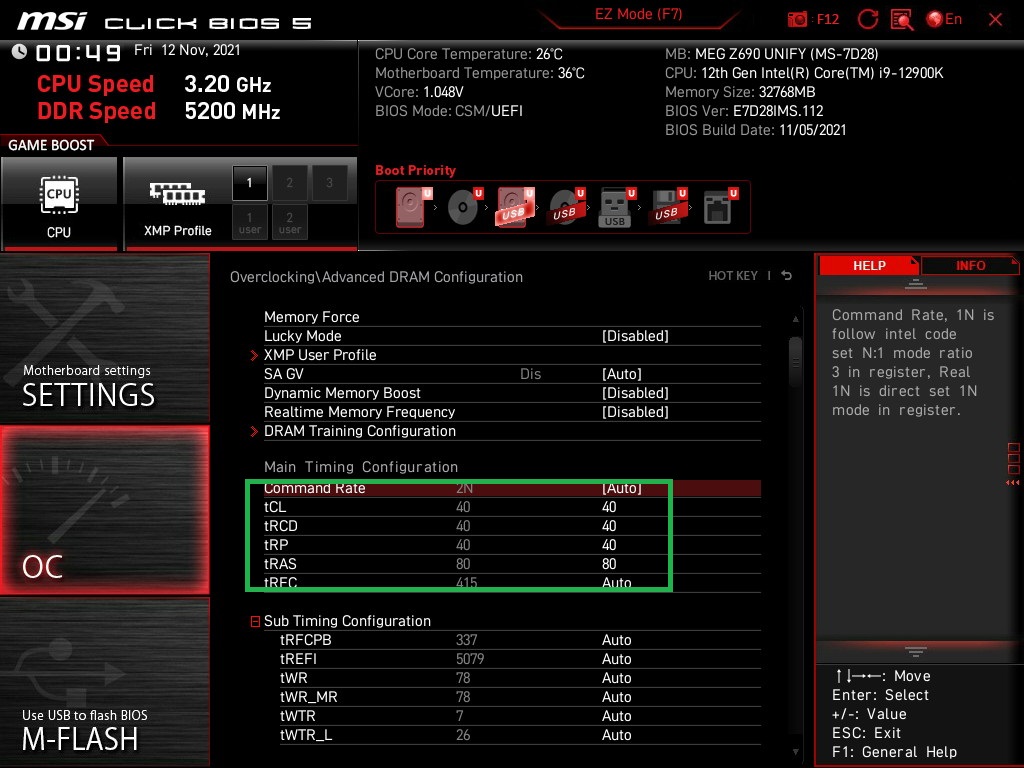Toggle CPU Game Boost button
The width and height of the screenshot is (1024, 768).
pos(59,204)
